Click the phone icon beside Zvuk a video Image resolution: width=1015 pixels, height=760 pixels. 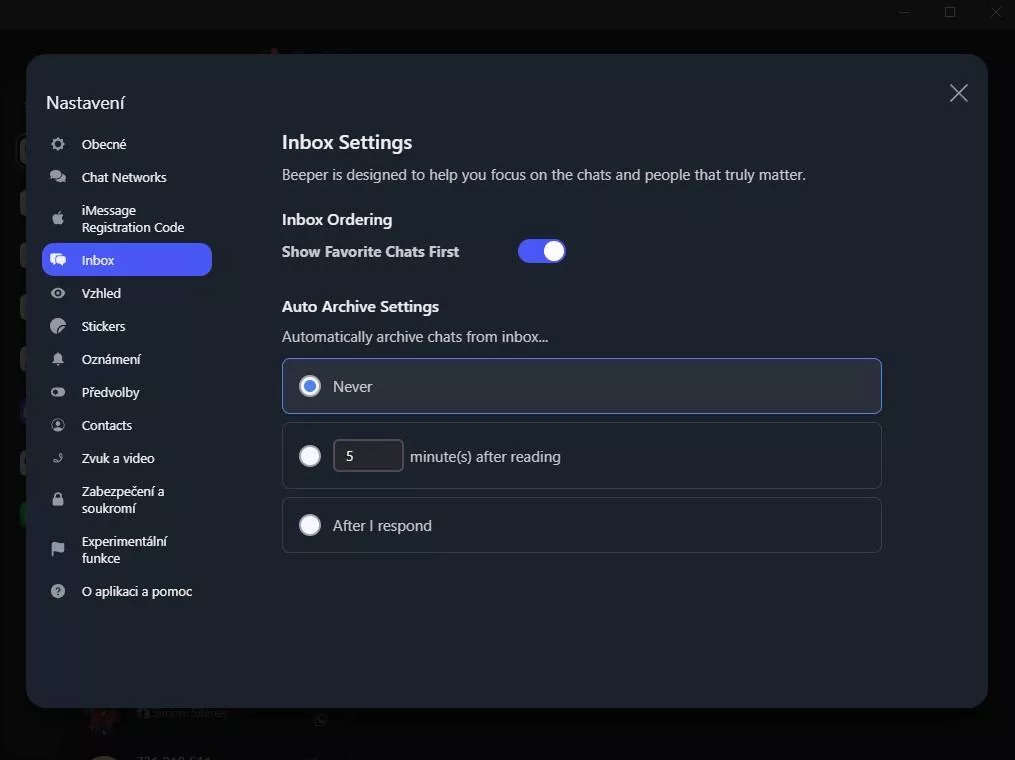pos(58,458)
